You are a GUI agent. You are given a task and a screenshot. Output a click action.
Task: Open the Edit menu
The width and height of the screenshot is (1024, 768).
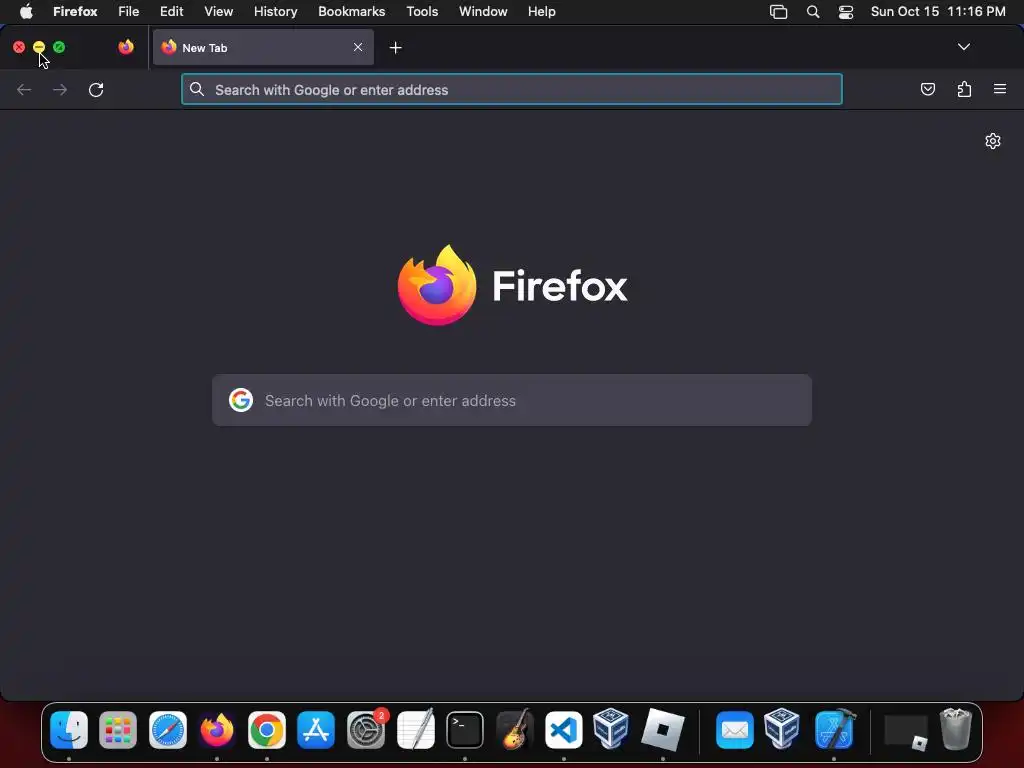[x=172, y=12]
